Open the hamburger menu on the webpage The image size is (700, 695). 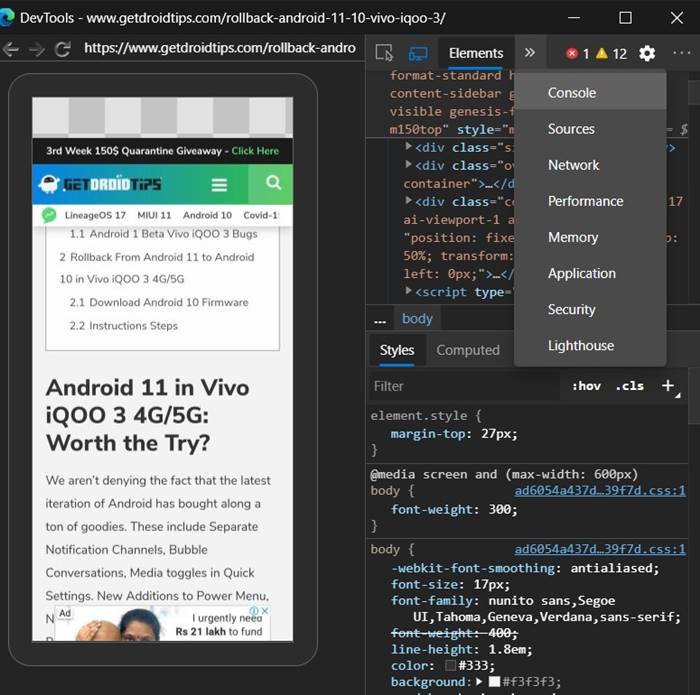point(219,184)
